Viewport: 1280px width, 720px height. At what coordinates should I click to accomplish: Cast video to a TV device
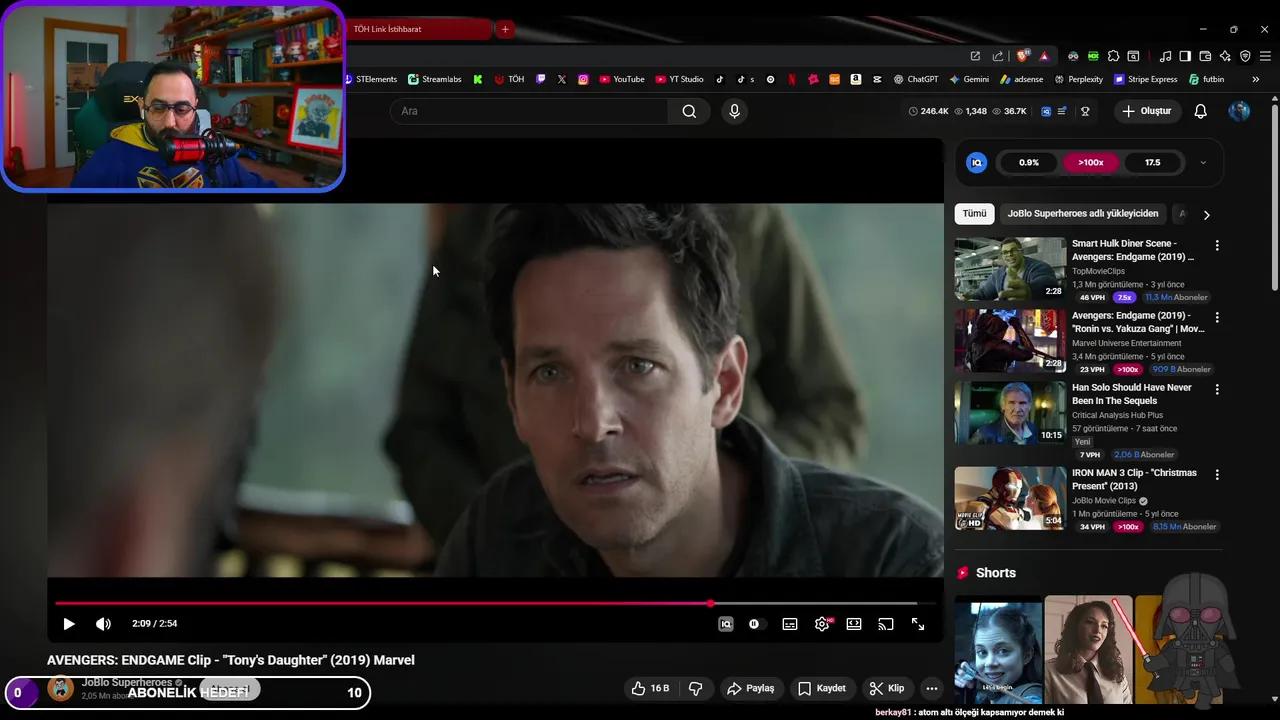pos(886,624)
